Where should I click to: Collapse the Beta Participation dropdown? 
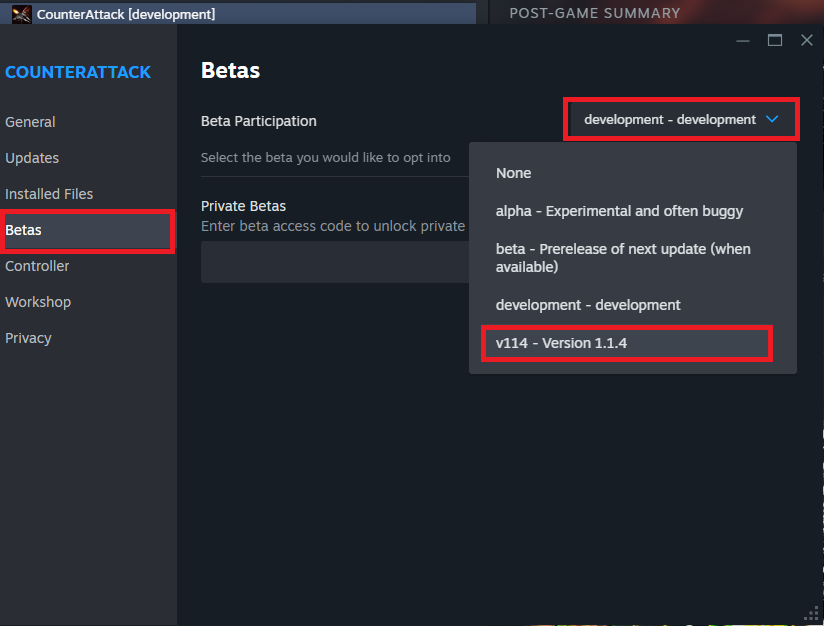click(680, 120)
